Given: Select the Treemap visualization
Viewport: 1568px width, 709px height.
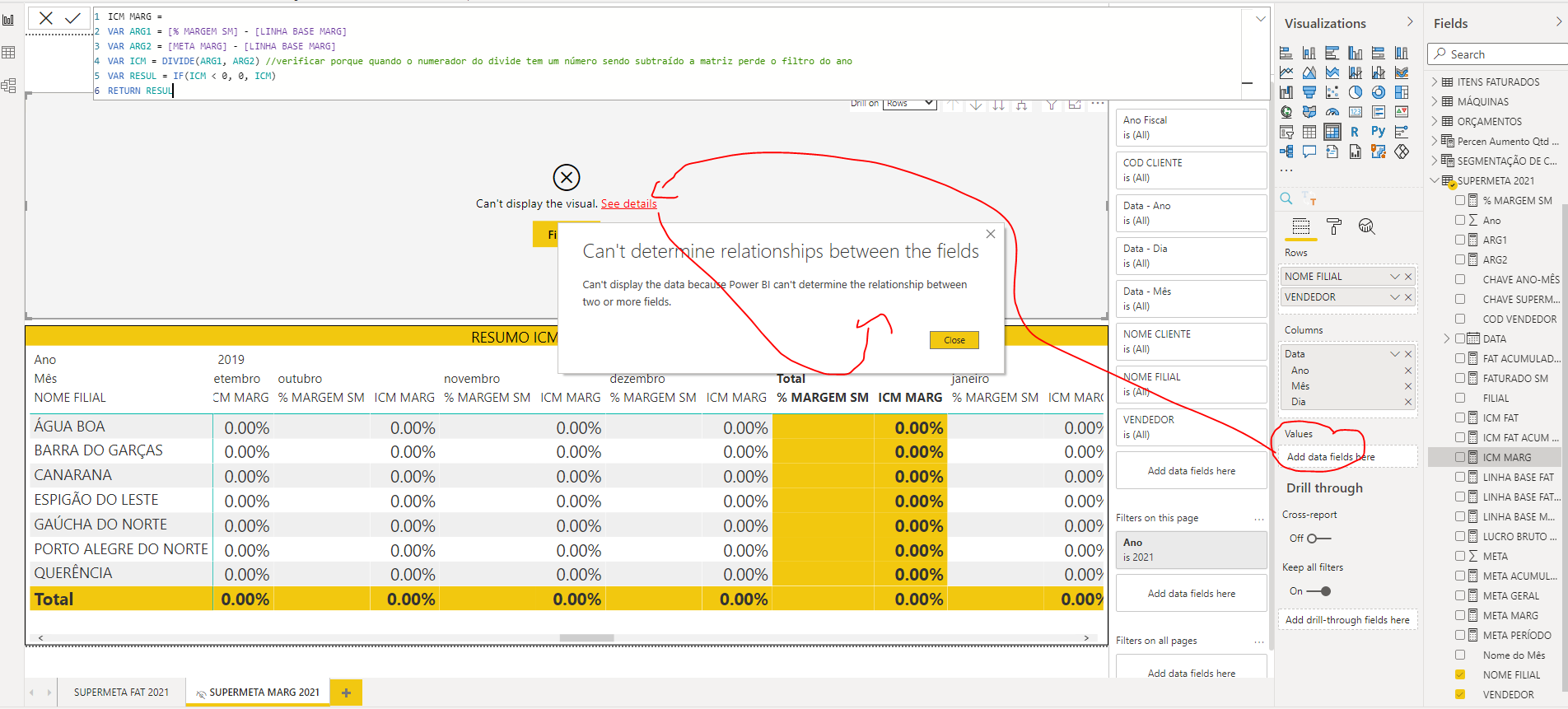Looking at the screenshot, I should (1402, 92).
